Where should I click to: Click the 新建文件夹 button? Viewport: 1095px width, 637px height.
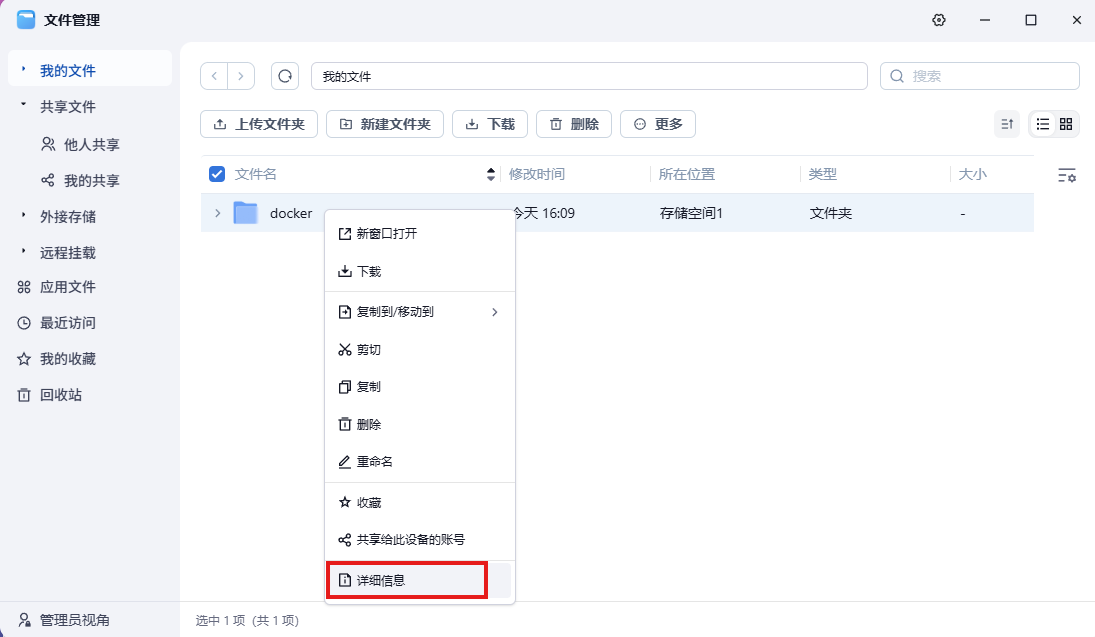click(385, 124)
